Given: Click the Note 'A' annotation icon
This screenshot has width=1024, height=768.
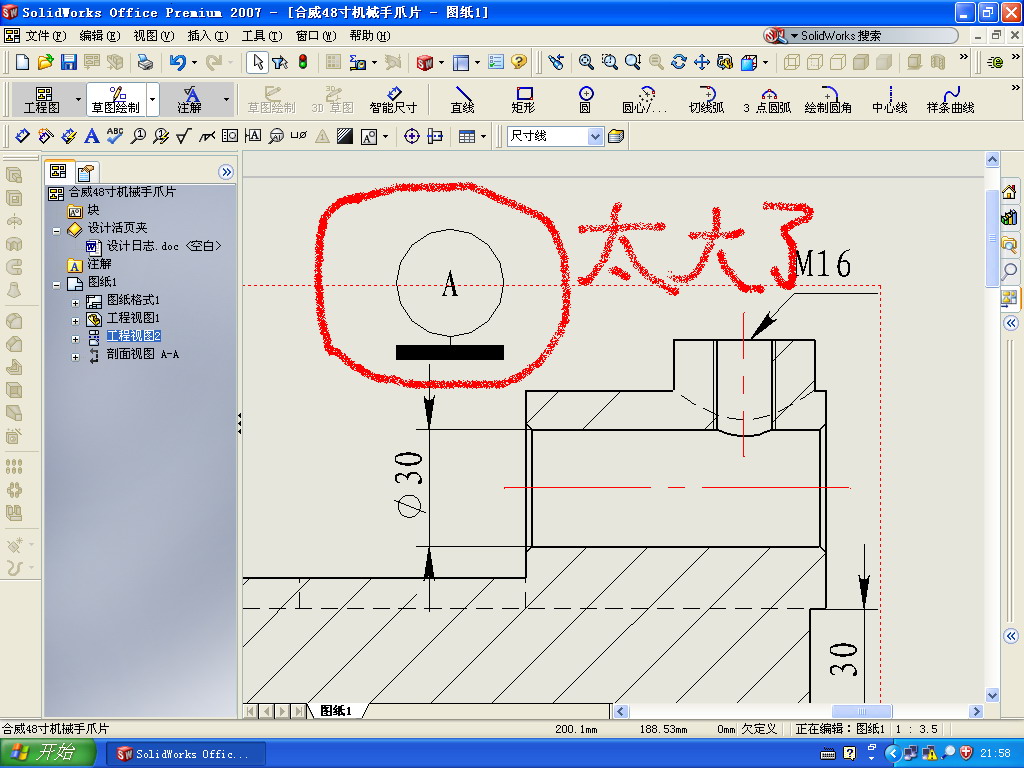Looking at the screenshot, I should [x=92, y=136].
